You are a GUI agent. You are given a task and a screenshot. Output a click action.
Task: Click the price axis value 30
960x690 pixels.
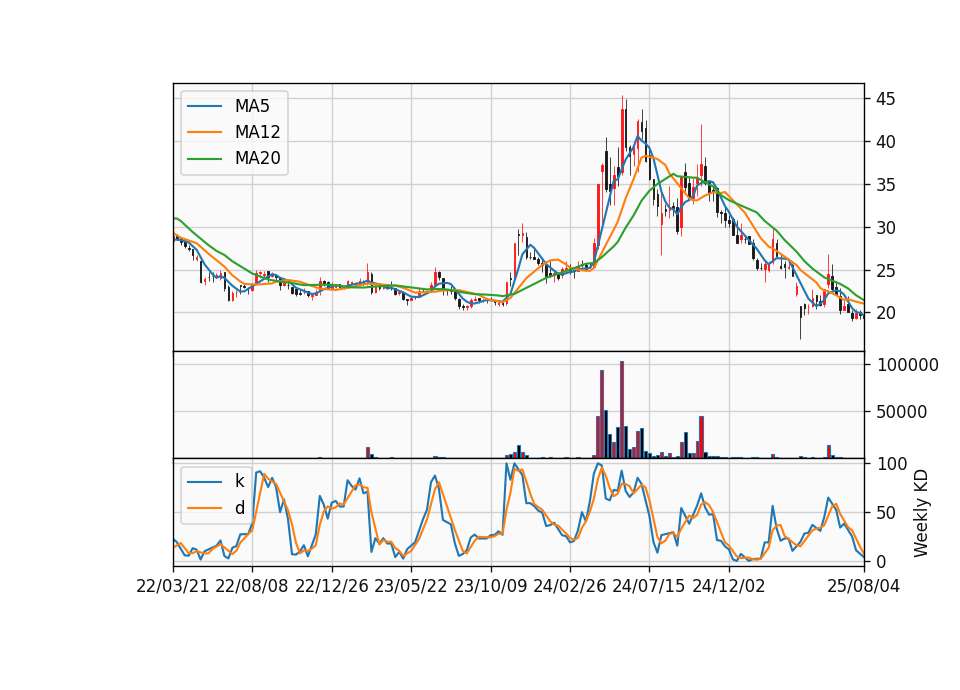click(885, 228)
